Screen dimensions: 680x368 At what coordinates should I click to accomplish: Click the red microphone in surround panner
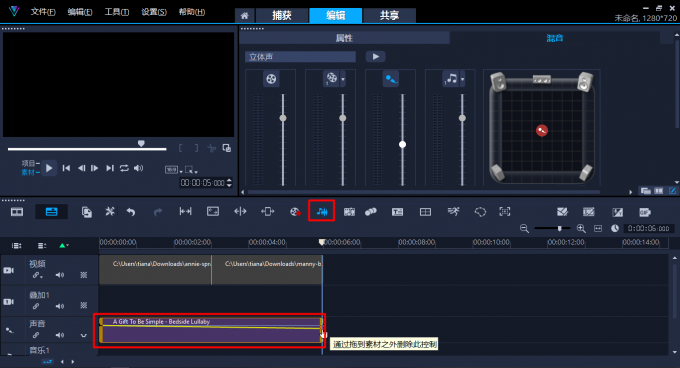(542, 130)
